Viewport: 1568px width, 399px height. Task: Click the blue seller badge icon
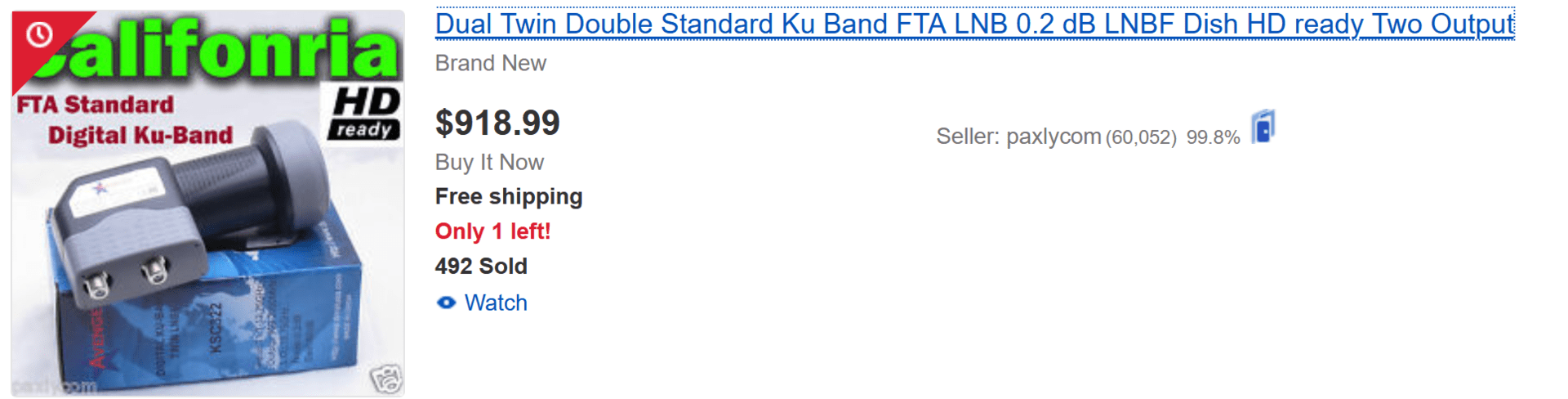click(x=1263, y=127)
